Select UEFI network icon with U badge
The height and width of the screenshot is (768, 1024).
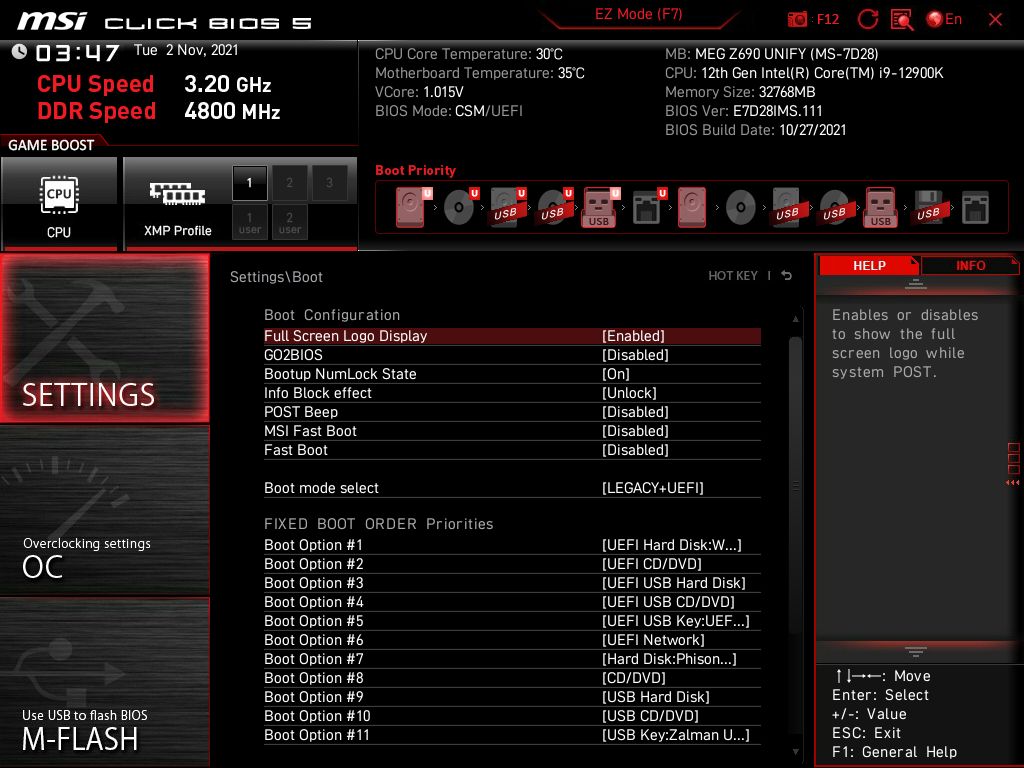click(649, 207)
